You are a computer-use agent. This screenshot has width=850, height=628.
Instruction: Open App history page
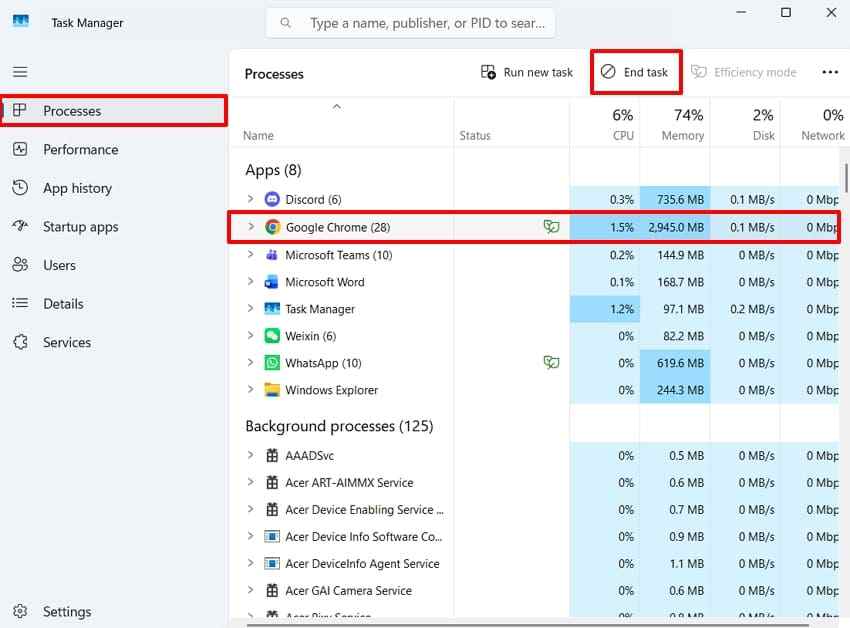pos(114,188)
